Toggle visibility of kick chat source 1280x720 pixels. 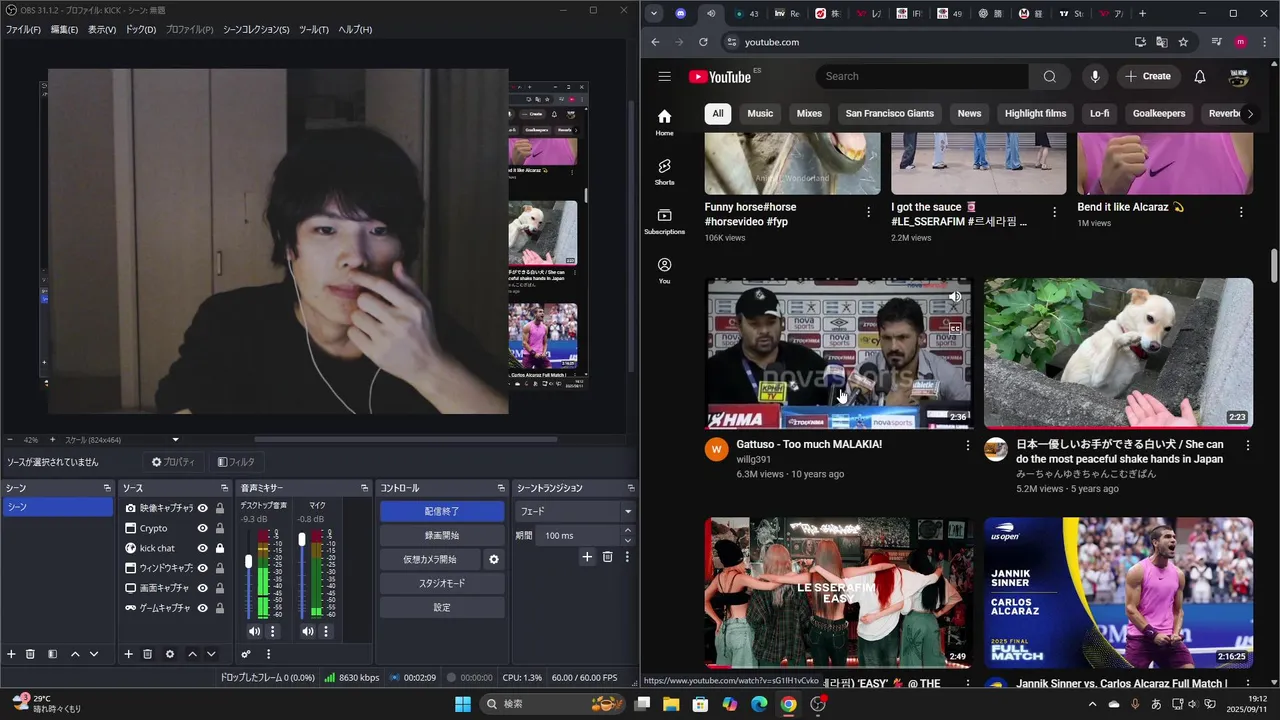(x=203, y=548)
